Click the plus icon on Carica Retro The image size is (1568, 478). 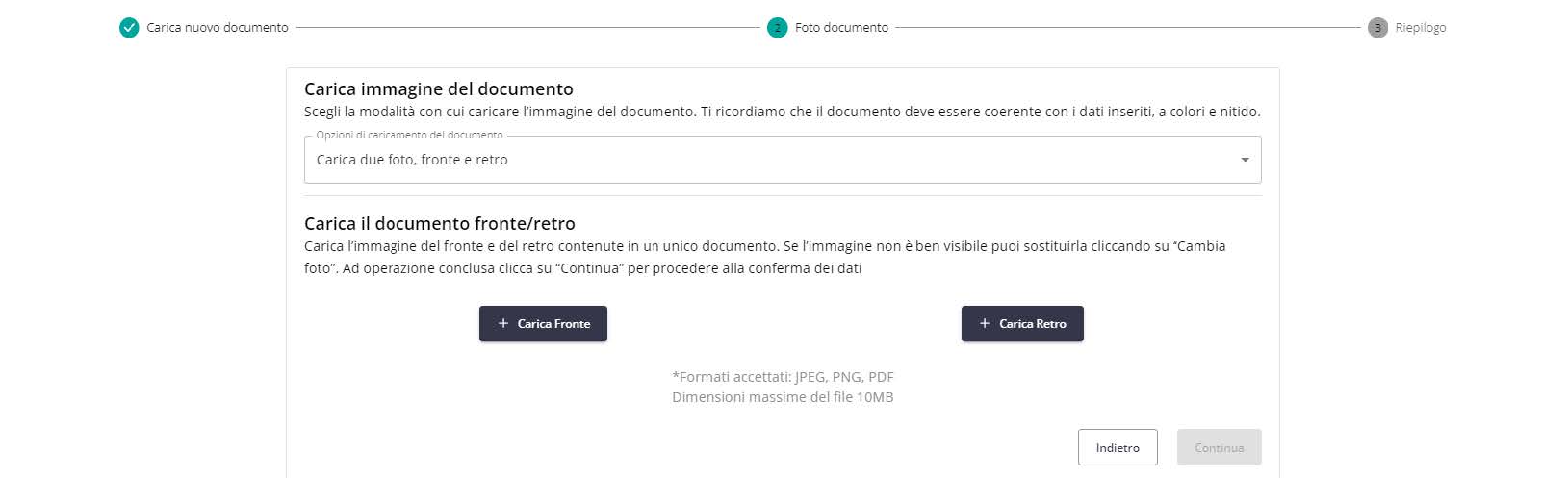coord(985,324)
